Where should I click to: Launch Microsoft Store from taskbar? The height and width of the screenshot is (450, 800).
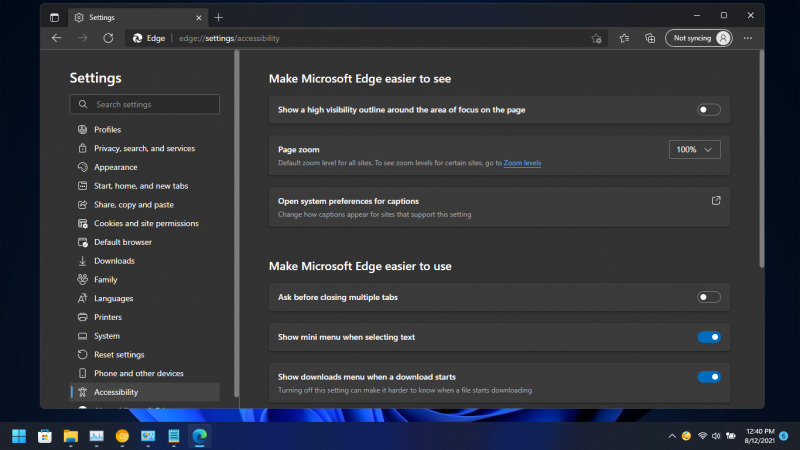click(x=45, y=436)
